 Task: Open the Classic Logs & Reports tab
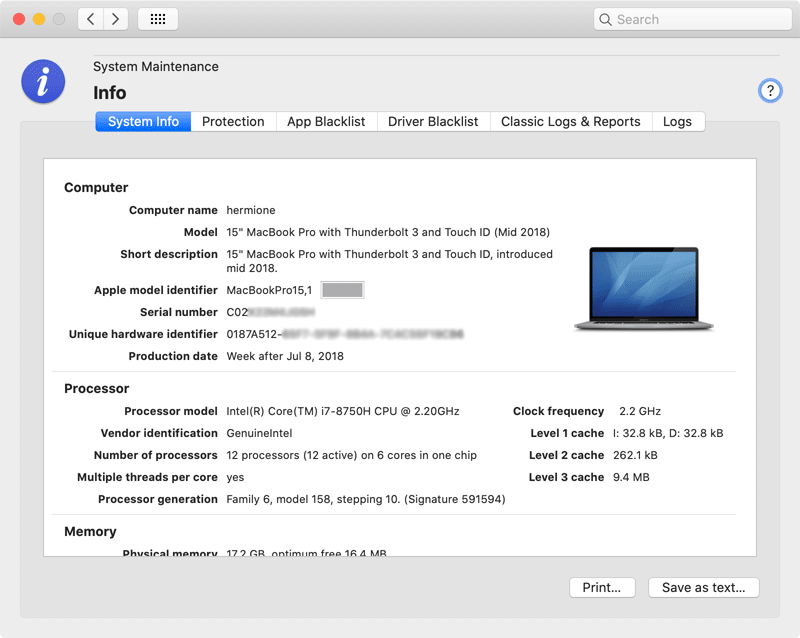[x=570, y=121]
